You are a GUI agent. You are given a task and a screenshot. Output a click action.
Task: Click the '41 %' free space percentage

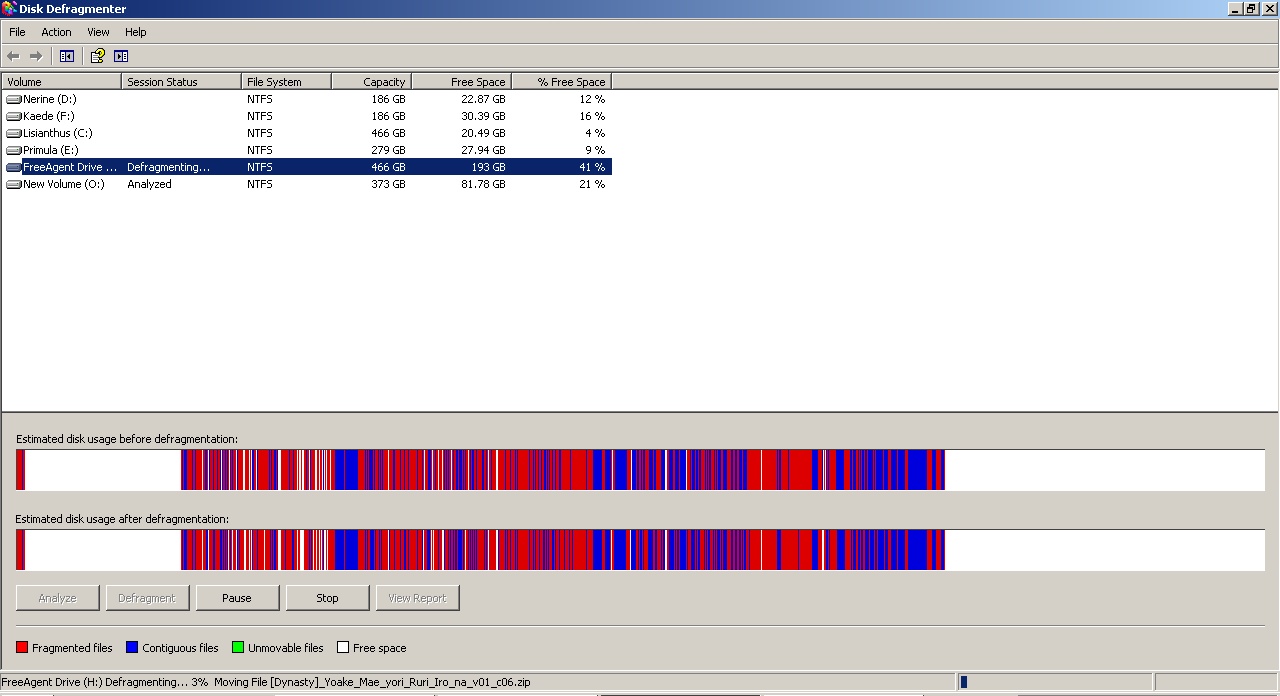[x=593, y=167]
